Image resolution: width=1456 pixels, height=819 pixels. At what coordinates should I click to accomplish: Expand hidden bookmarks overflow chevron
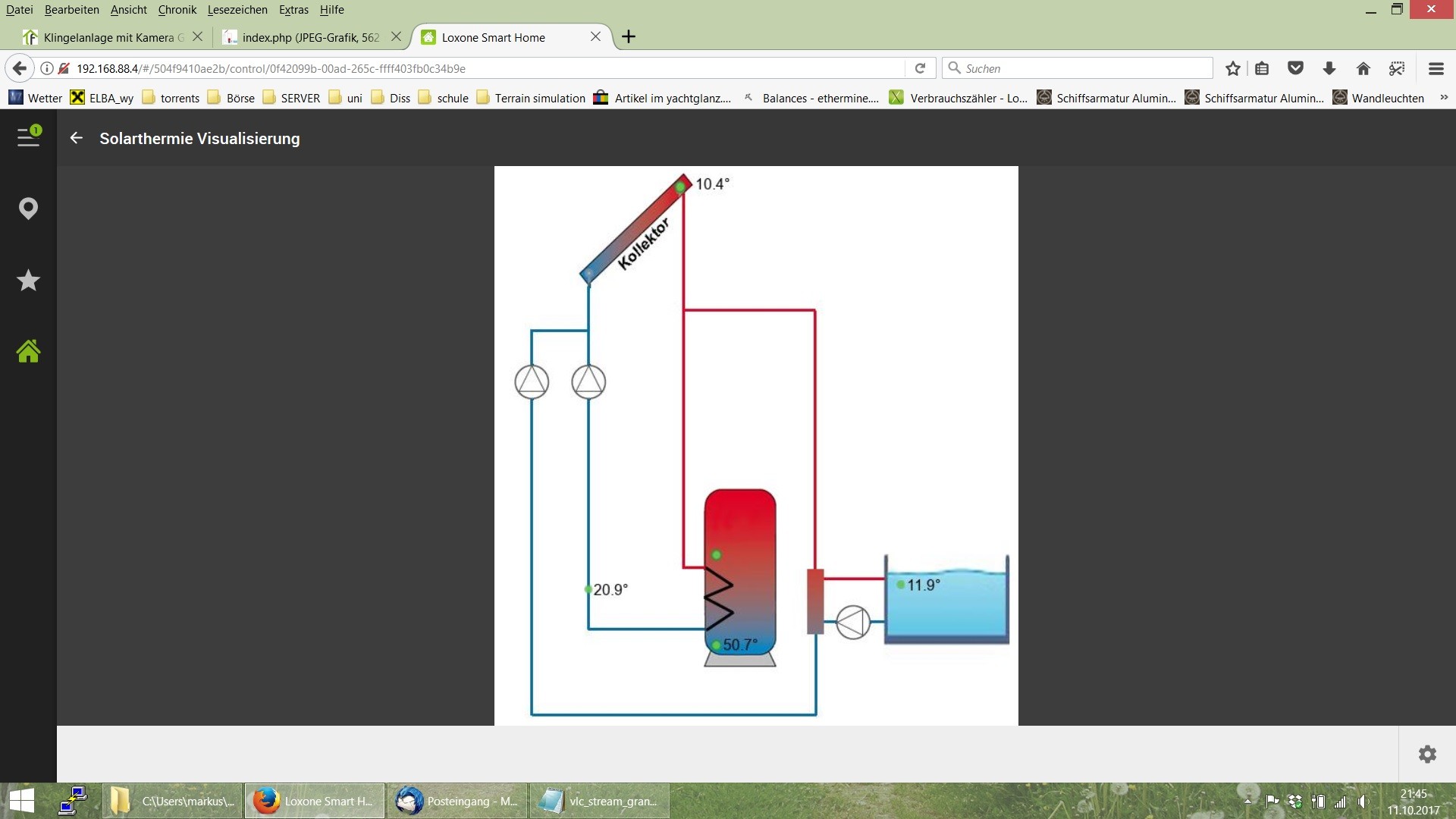coord(1444,98)
